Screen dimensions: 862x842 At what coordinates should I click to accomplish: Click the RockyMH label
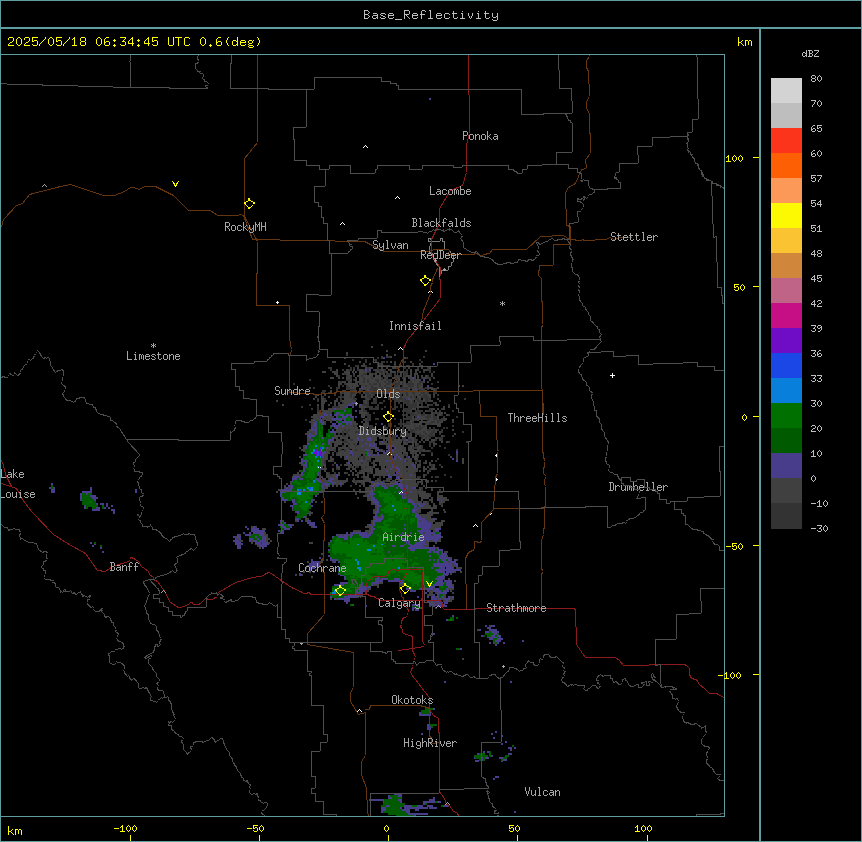tap(245, 227)
